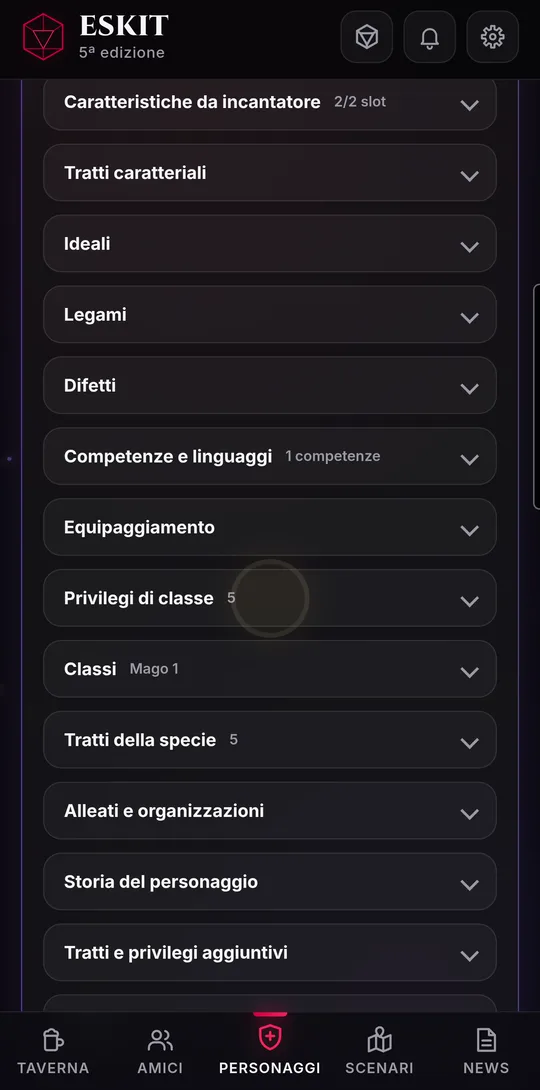Open the dice roller icon

[x=366, y=37]
